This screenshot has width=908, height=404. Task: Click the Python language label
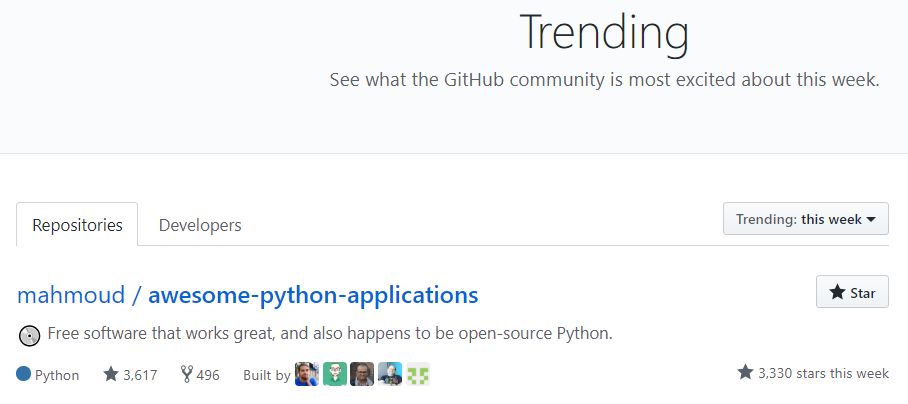tap(57, 375)
